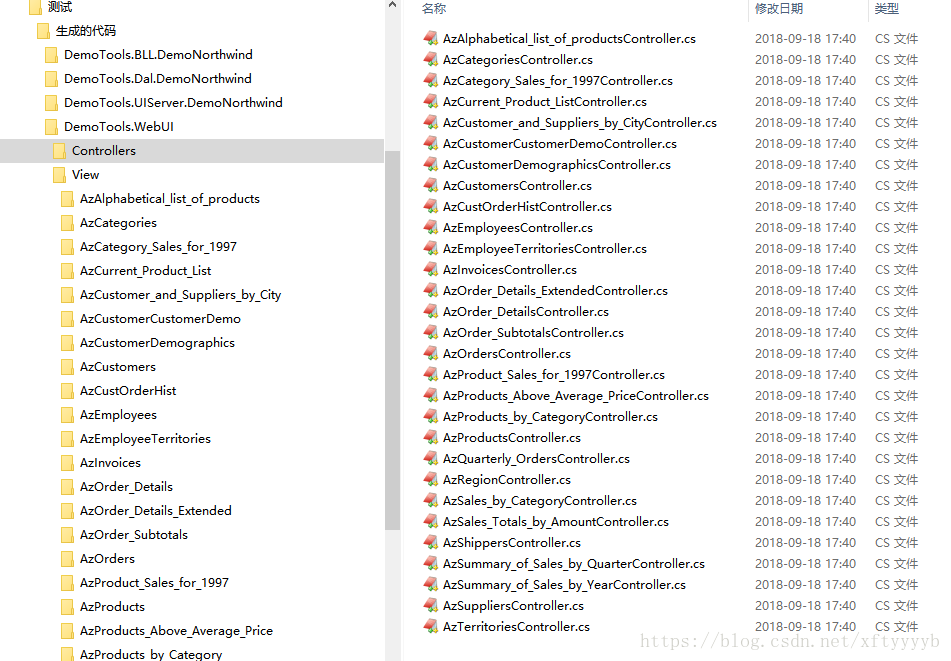
Task: Click the AzProducts folder icon in tree
Action: tap(67, 607)
